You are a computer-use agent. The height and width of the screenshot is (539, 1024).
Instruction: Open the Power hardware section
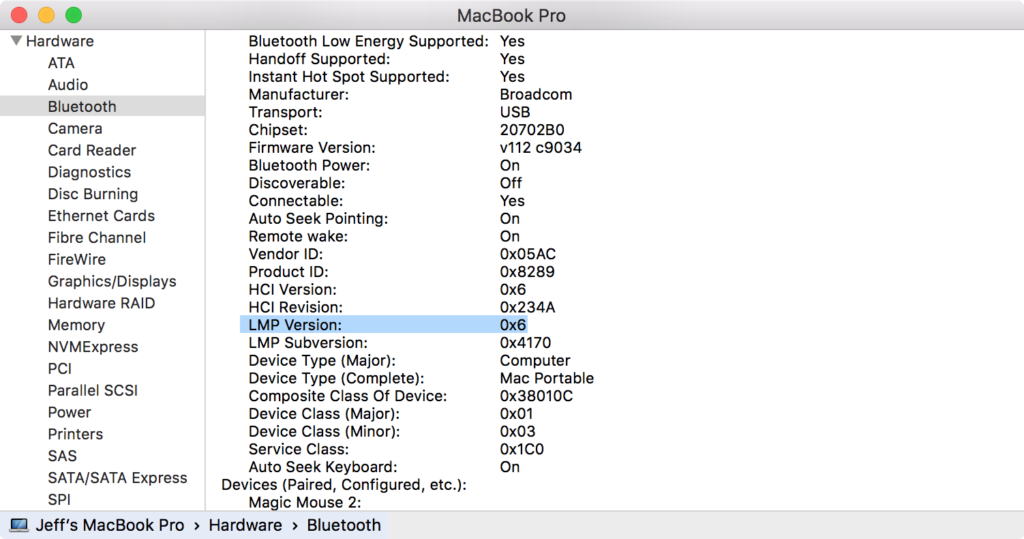(69, 412)
